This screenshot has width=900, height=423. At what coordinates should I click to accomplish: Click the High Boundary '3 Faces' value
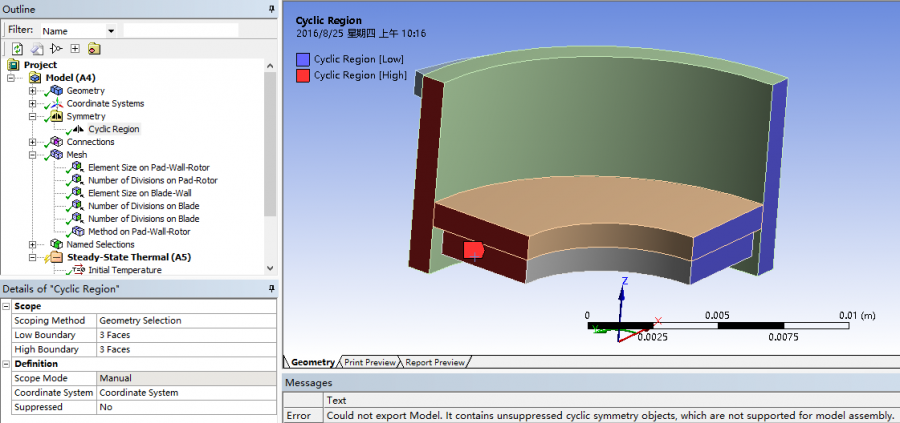click(x=187, y=350)
